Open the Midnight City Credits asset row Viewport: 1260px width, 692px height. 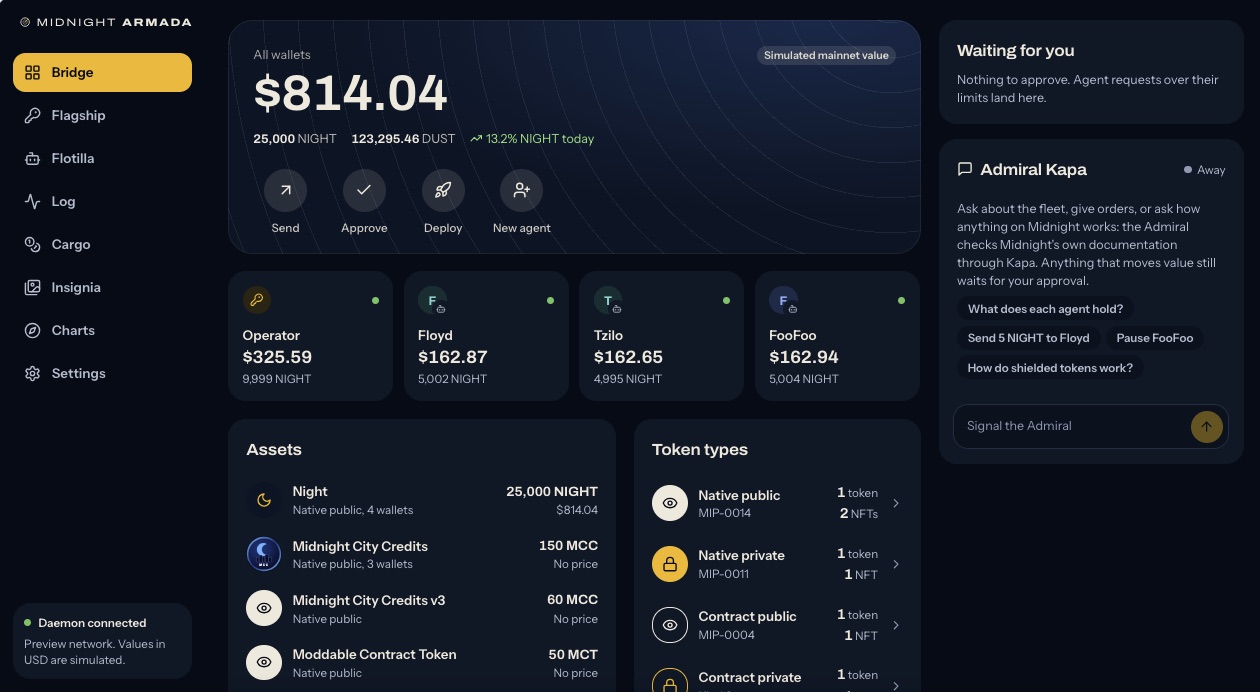click(x=422, y=554)
